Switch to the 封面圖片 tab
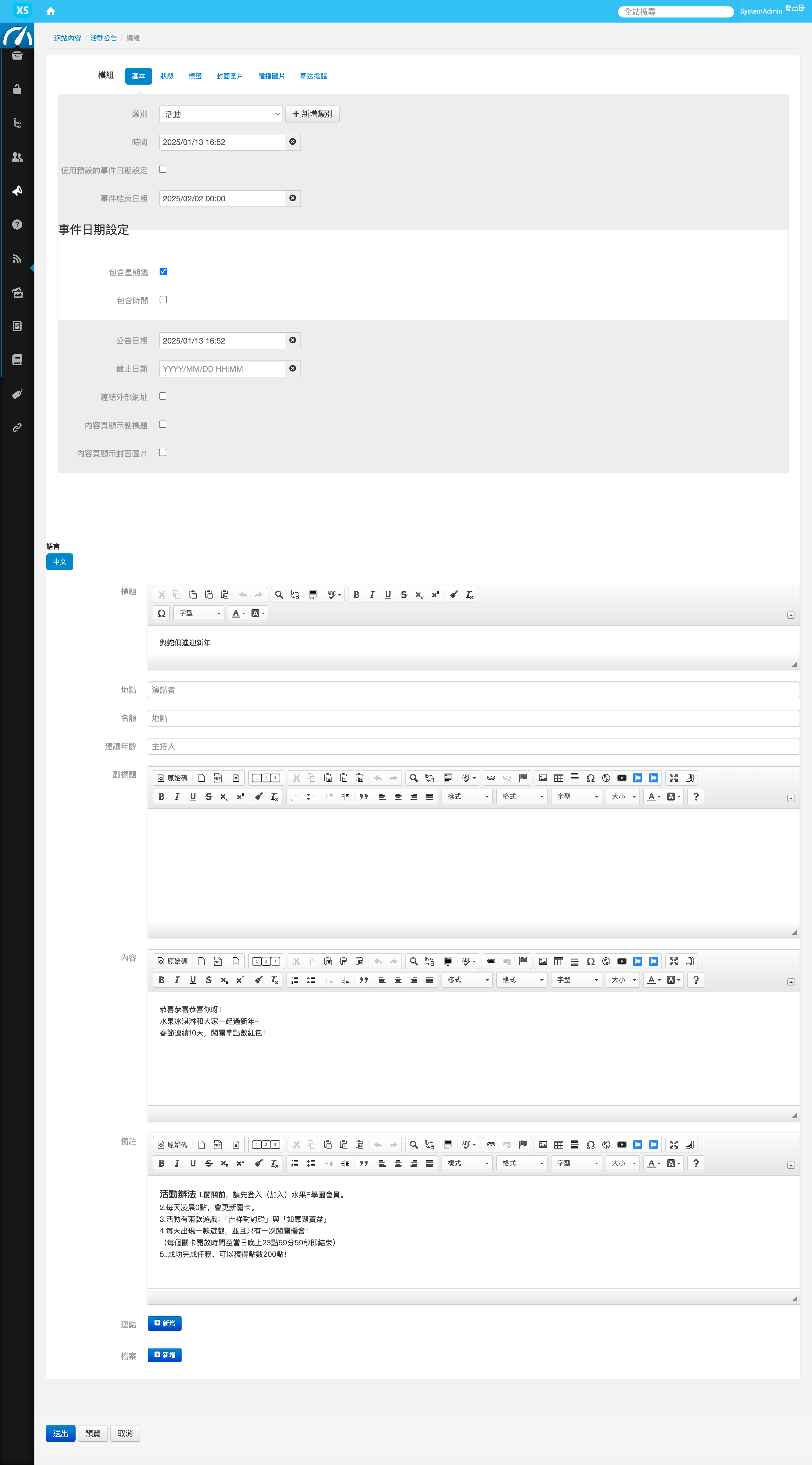This screenshot has width=812, height=1465. [x=230, y=76]
